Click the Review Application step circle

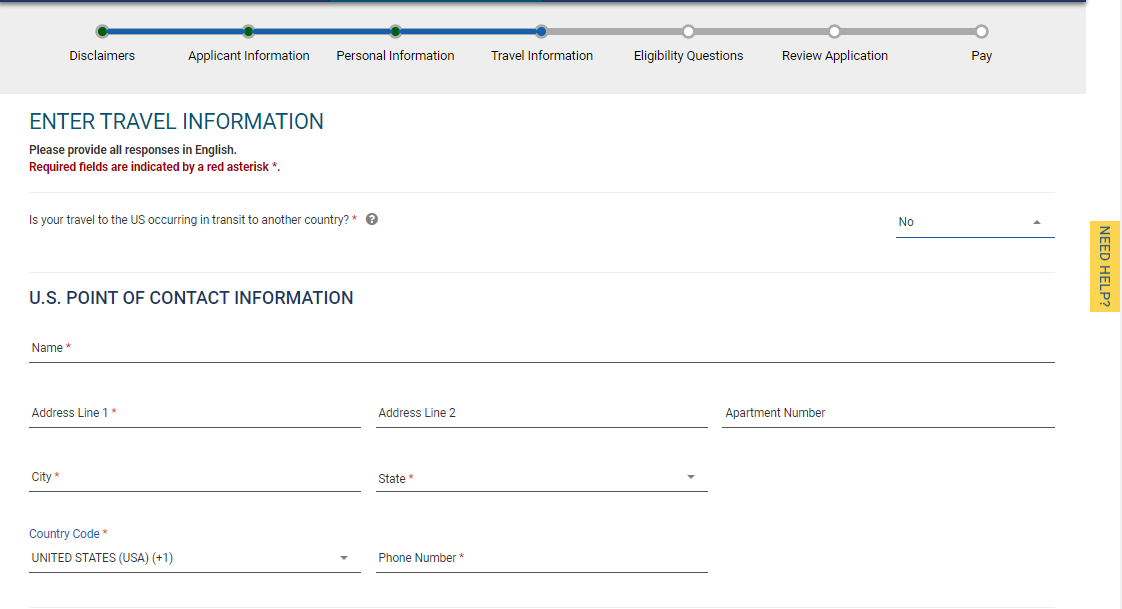click(x=834, y=32)
